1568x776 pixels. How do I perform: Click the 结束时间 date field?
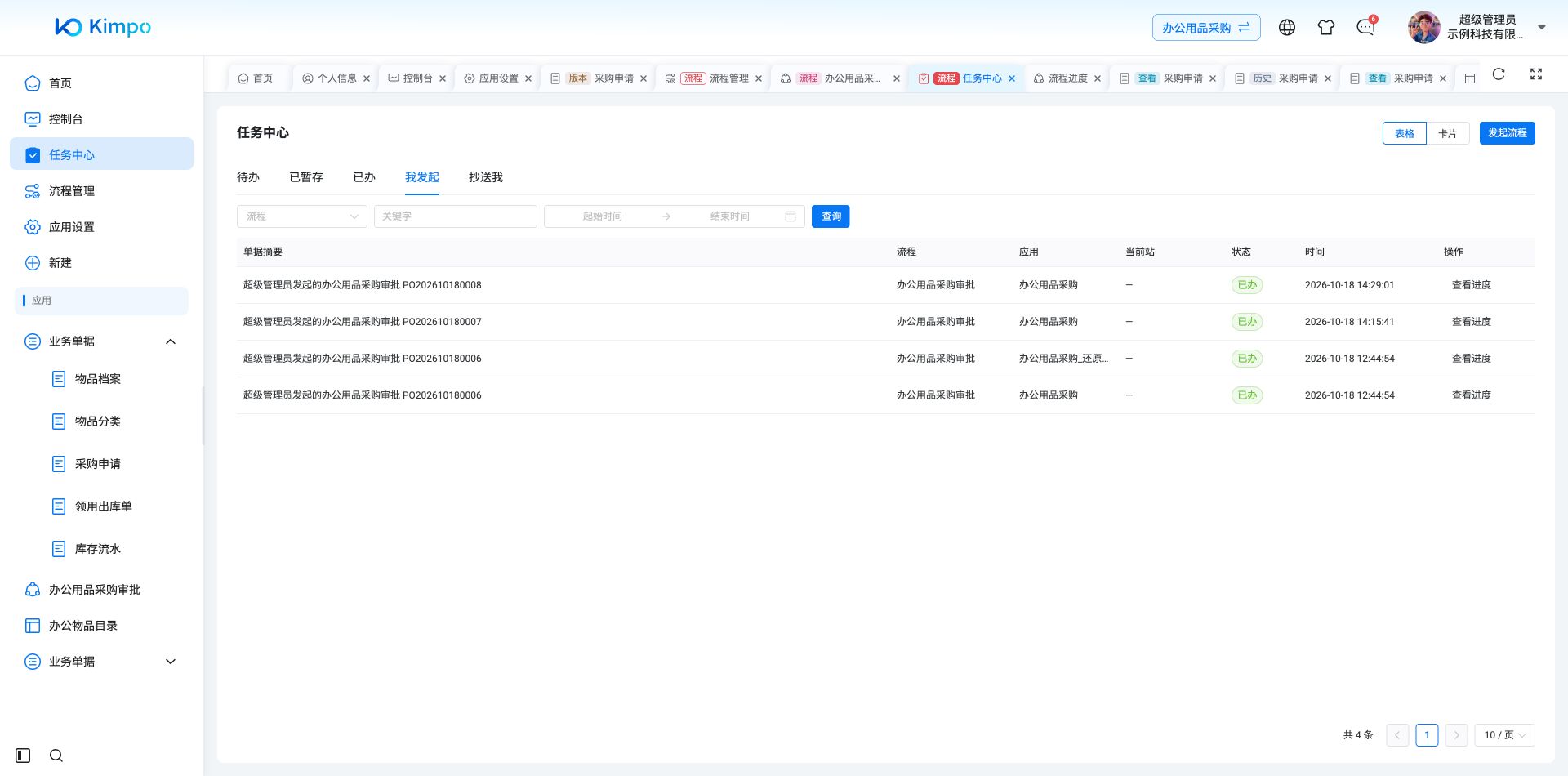(730, 216)
